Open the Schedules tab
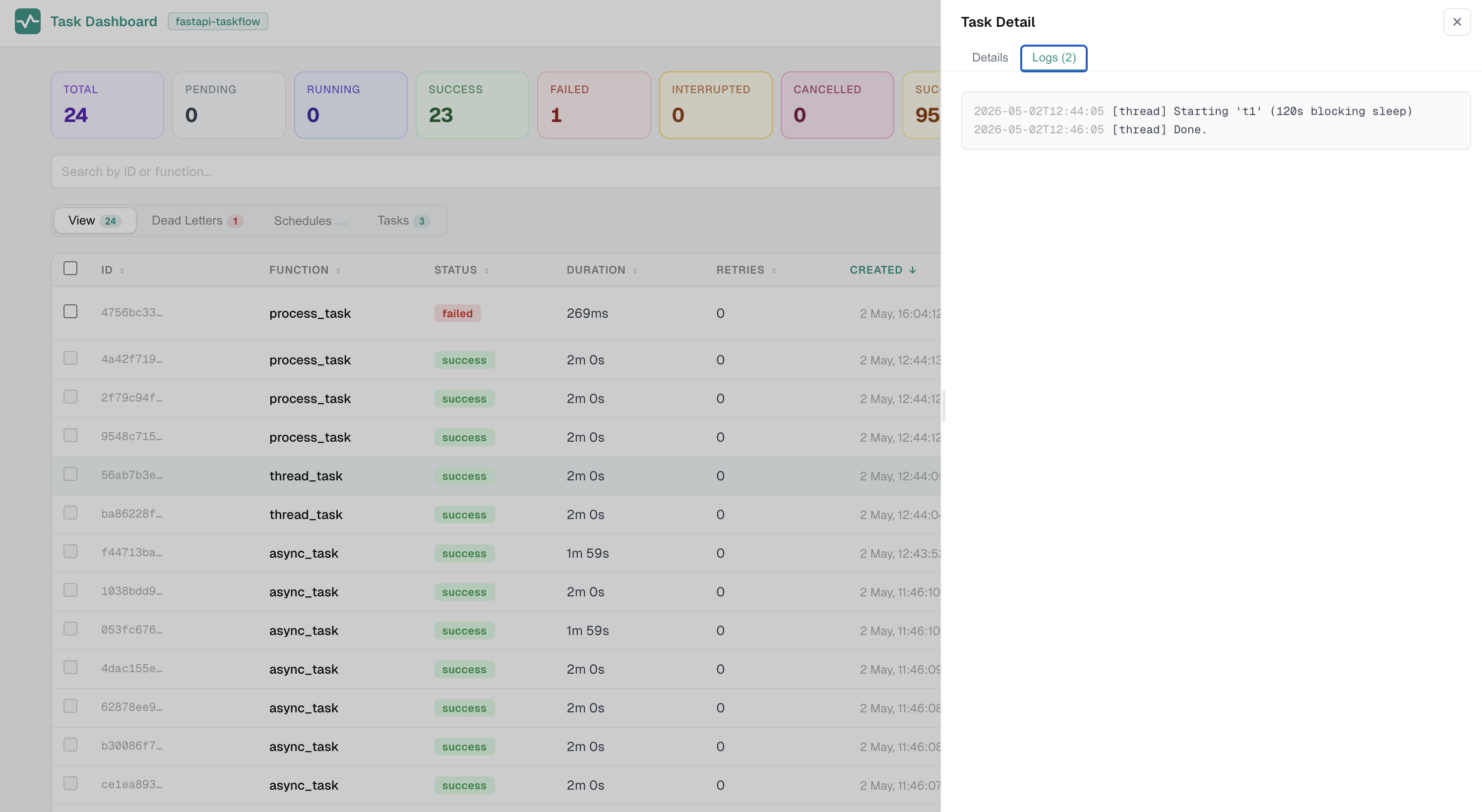 310,221
